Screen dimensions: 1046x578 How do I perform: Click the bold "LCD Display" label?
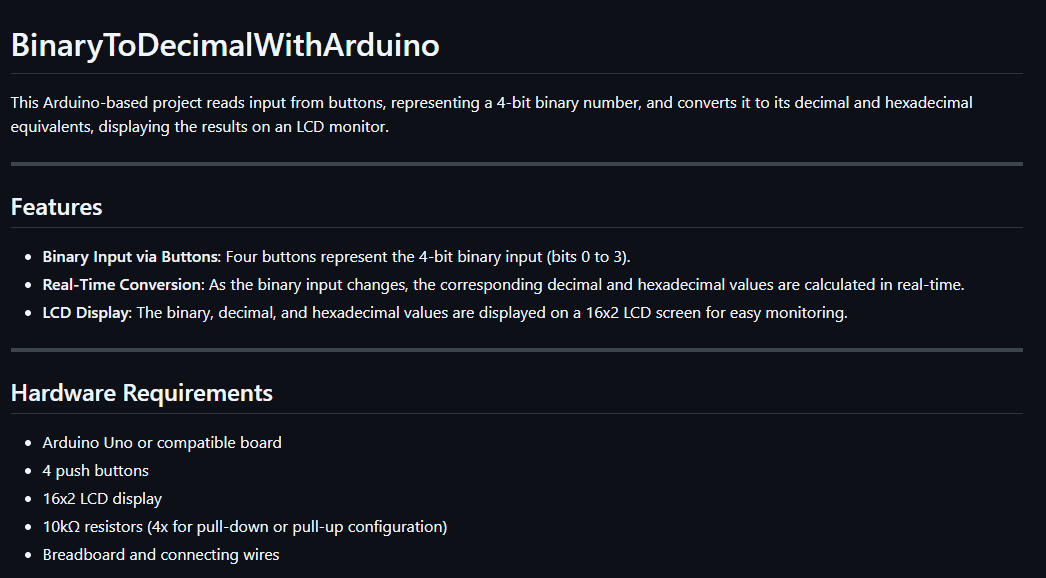86,312
